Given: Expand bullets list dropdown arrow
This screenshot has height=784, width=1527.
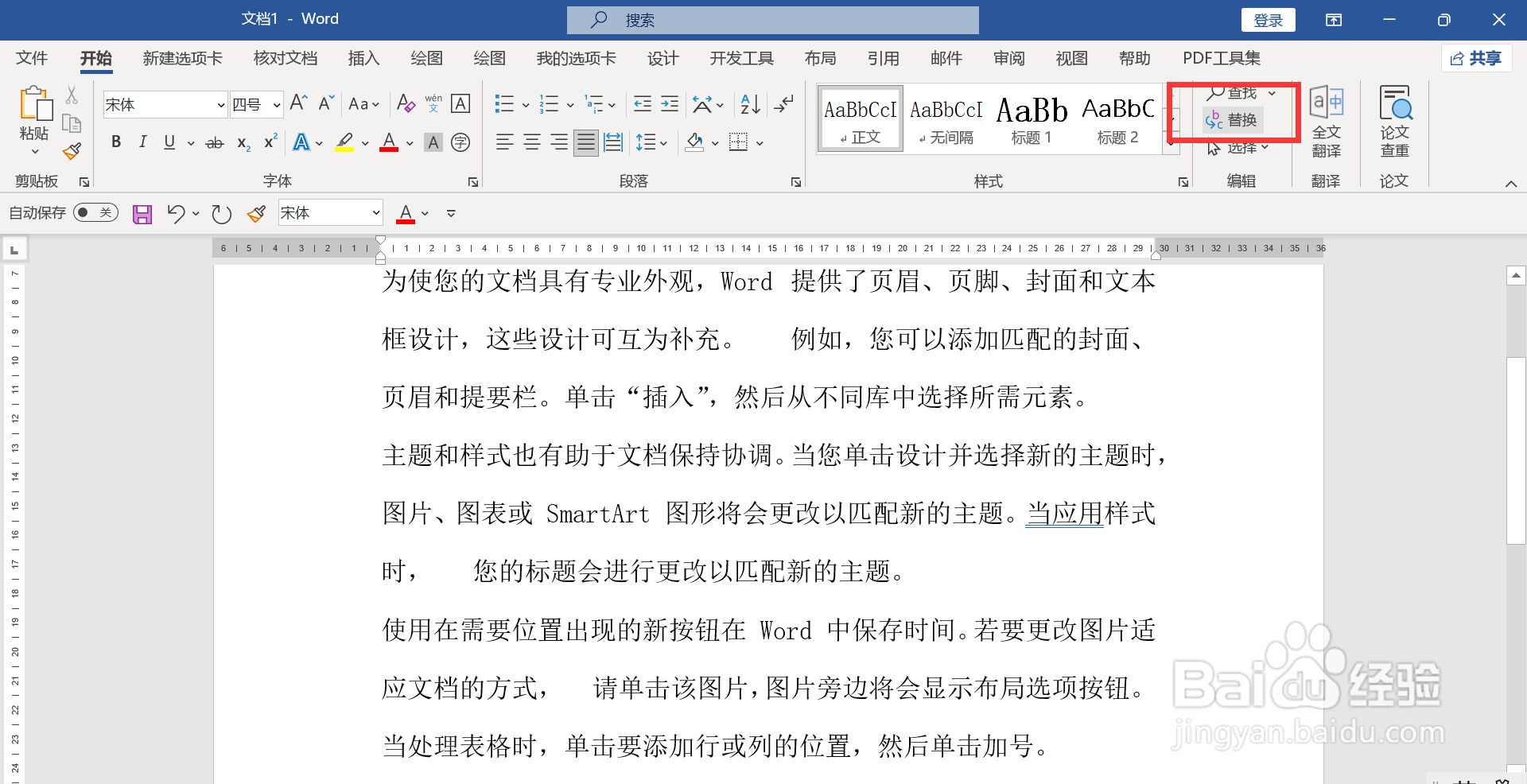Looking at the screenshot, I should [x=526, y=104].
